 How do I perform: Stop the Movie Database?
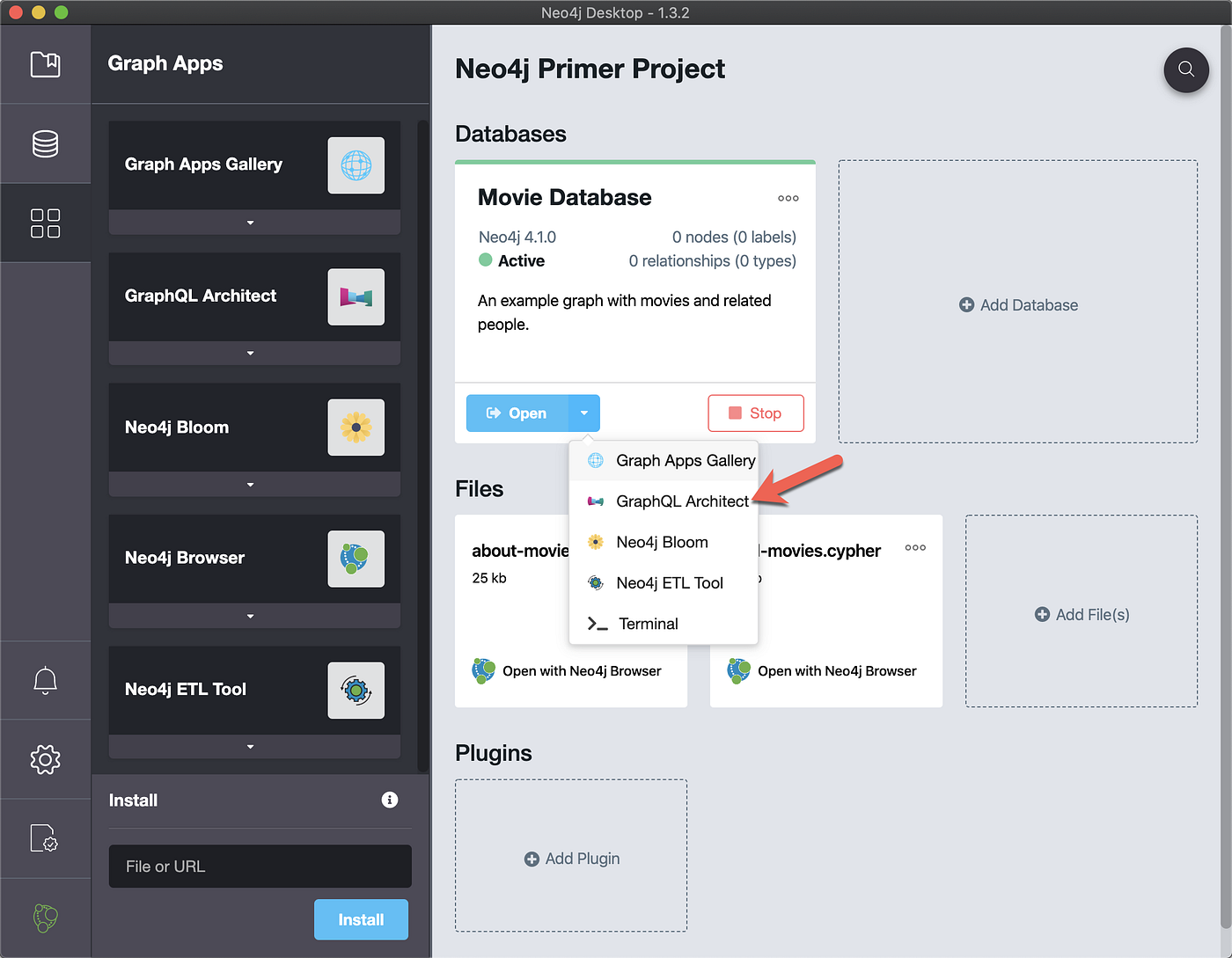click(x=756, y=413)
